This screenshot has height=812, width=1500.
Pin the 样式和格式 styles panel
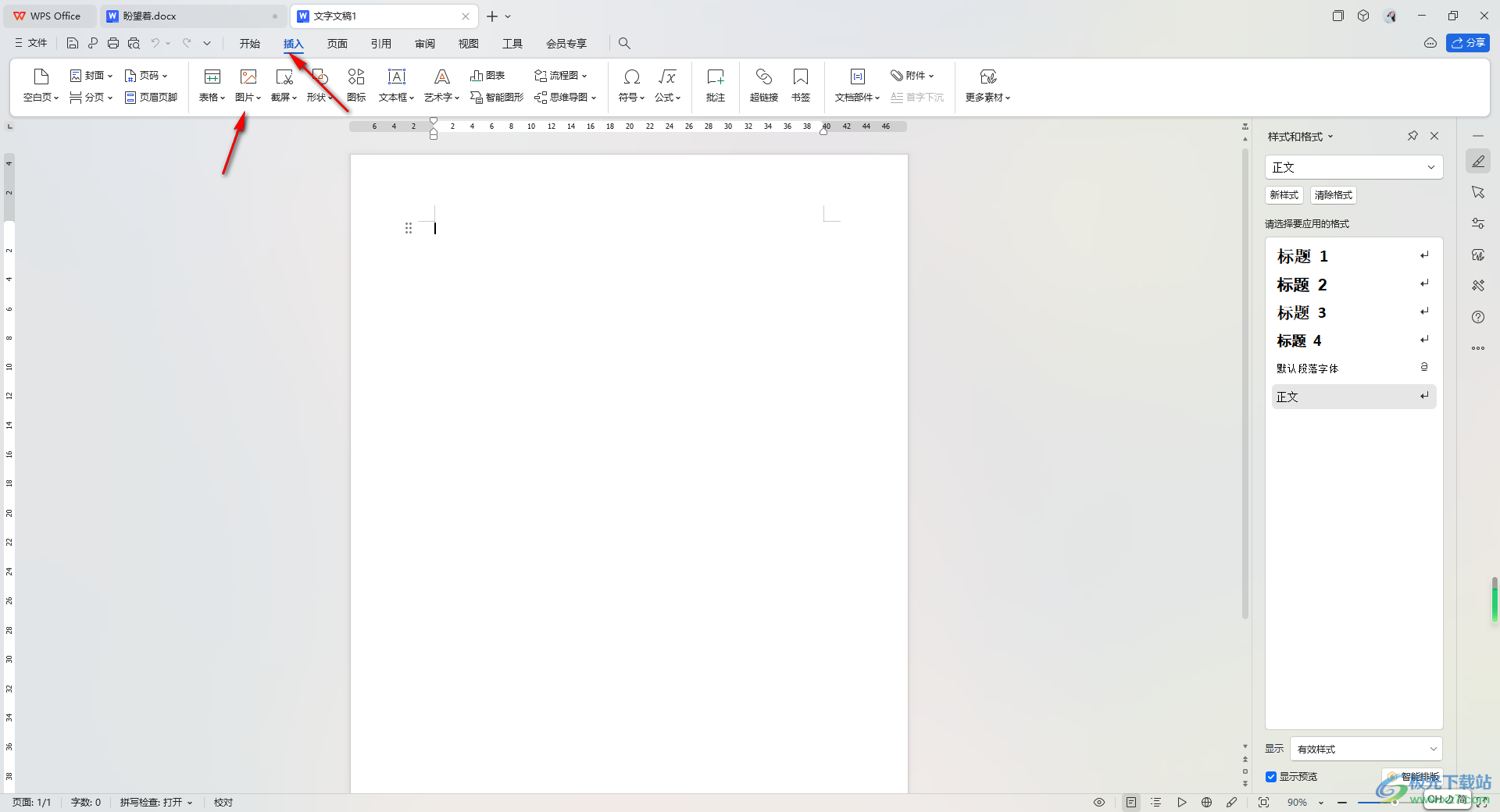[1412, 136]
